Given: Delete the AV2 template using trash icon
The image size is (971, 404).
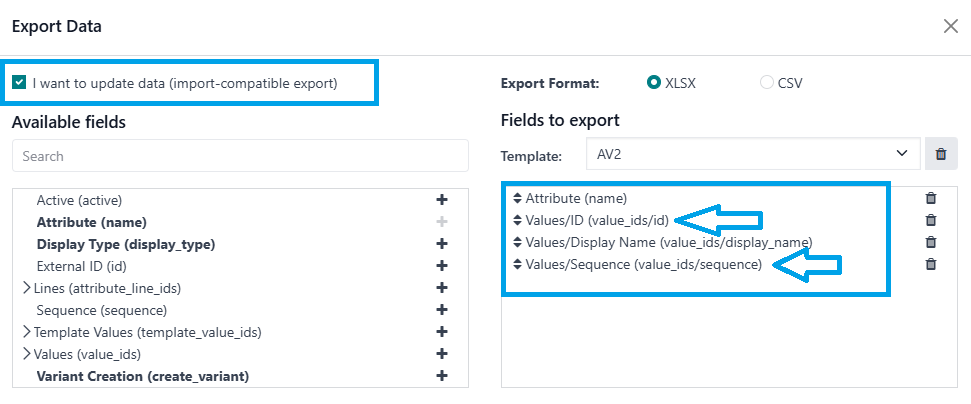Looking at the screenshot, I should [940, 154].
